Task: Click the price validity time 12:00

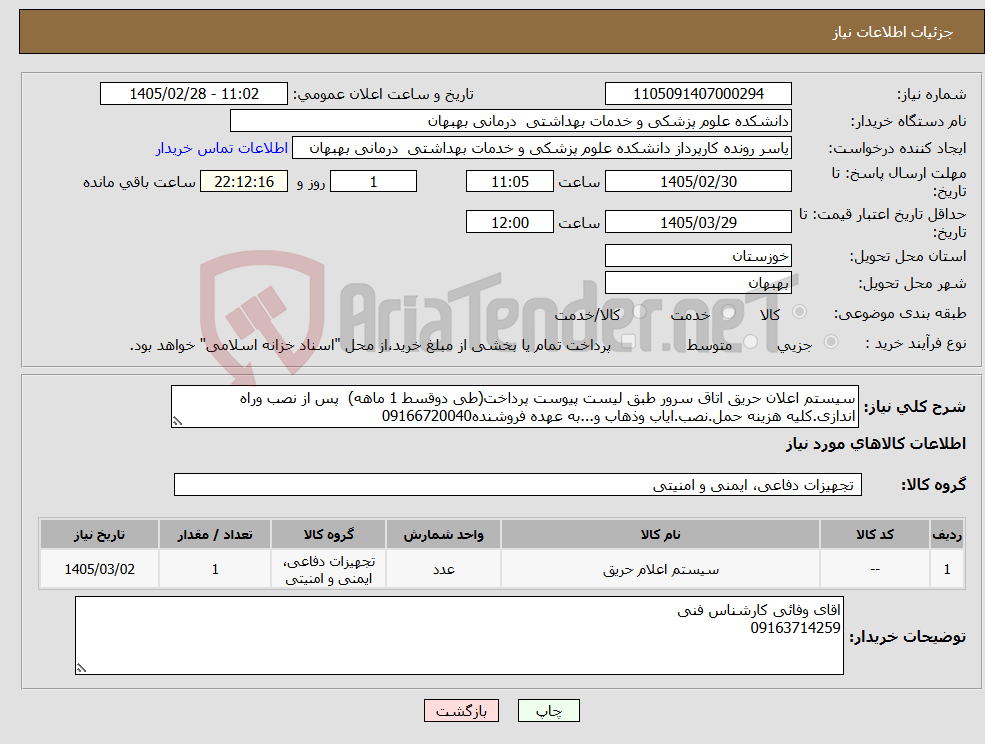Action: coord(509,222)
